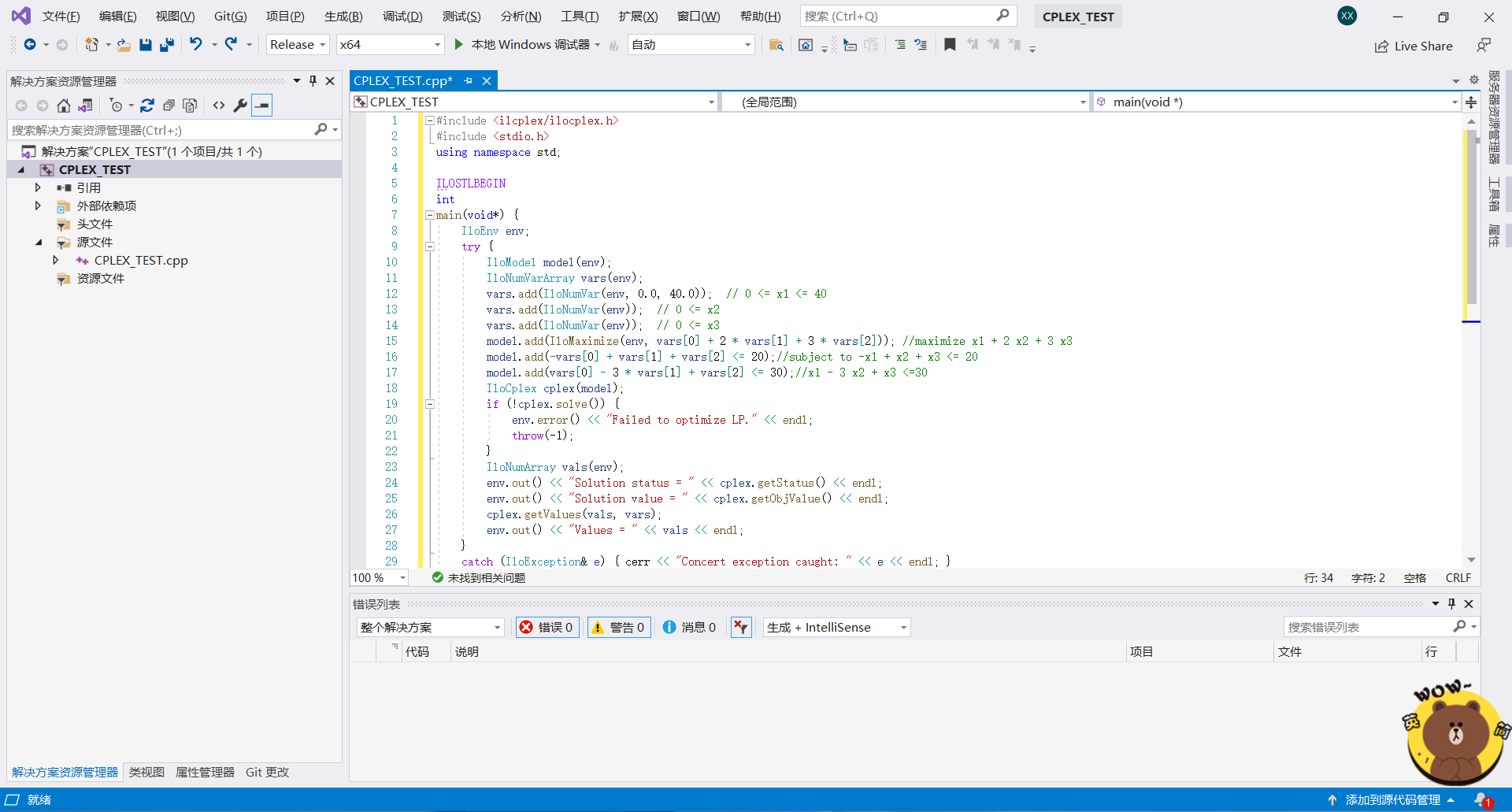Click the Live Share button
Screen dimensions: 1512x812
click(1414, 46)
